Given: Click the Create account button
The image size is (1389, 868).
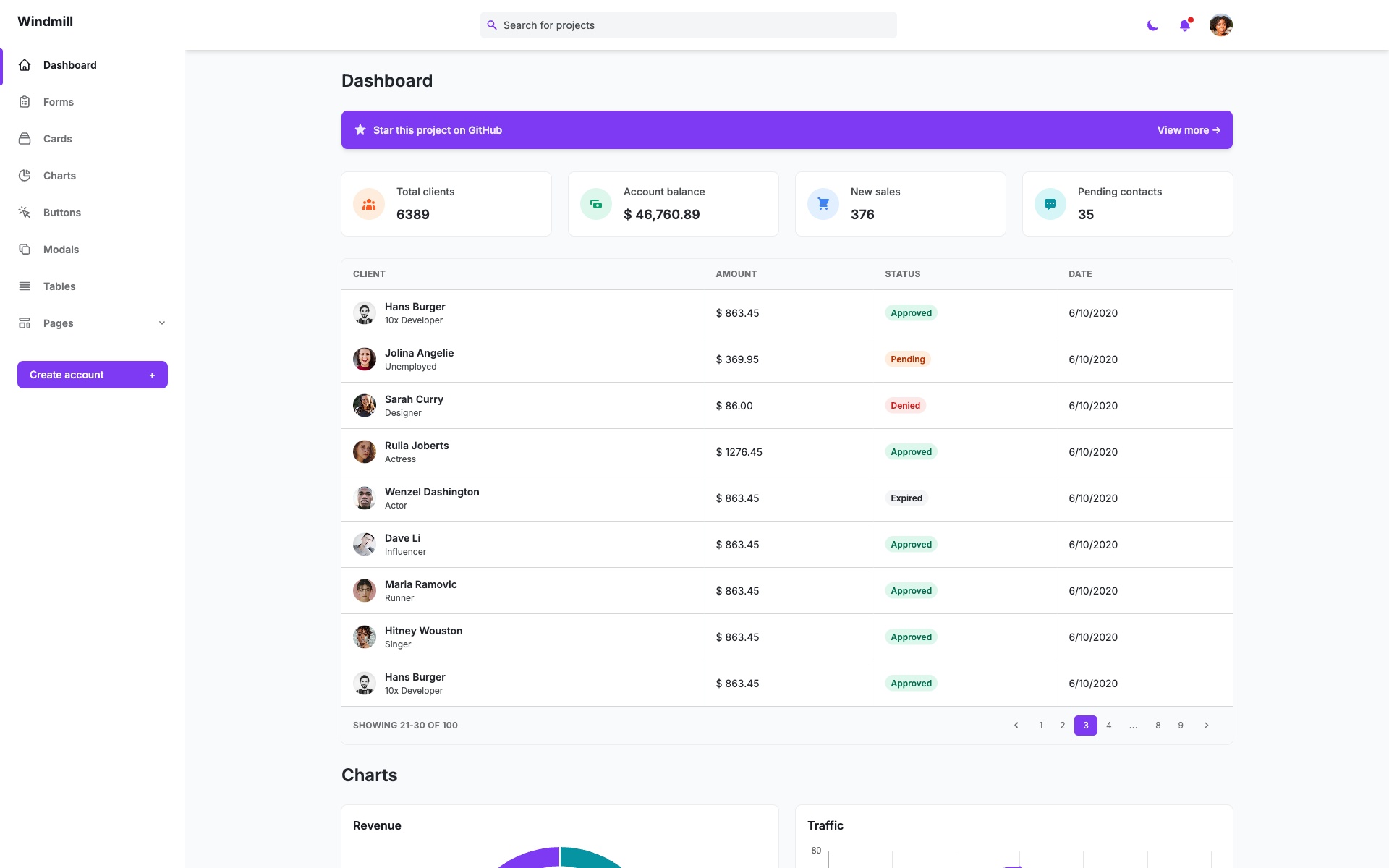Looking at the screenshot, I should [x=92, y=375].
